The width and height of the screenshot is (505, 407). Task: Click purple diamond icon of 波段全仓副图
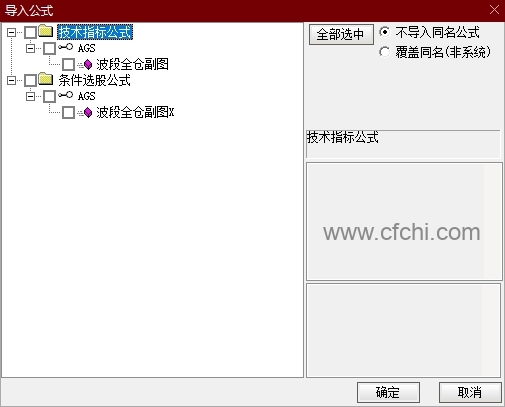[x=88, y=64]
